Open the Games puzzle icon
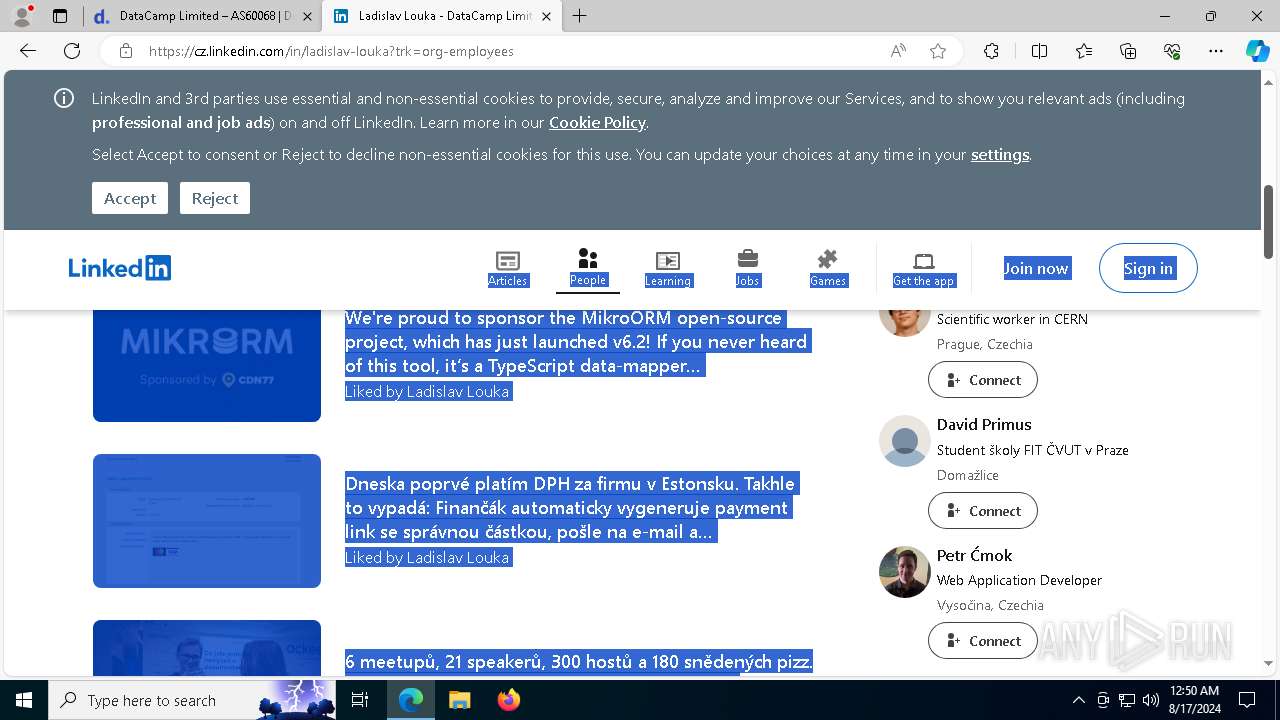Image resolution: width=1280 pixels, height=720 pixels. pyautogui.click(x=828, y=268)
